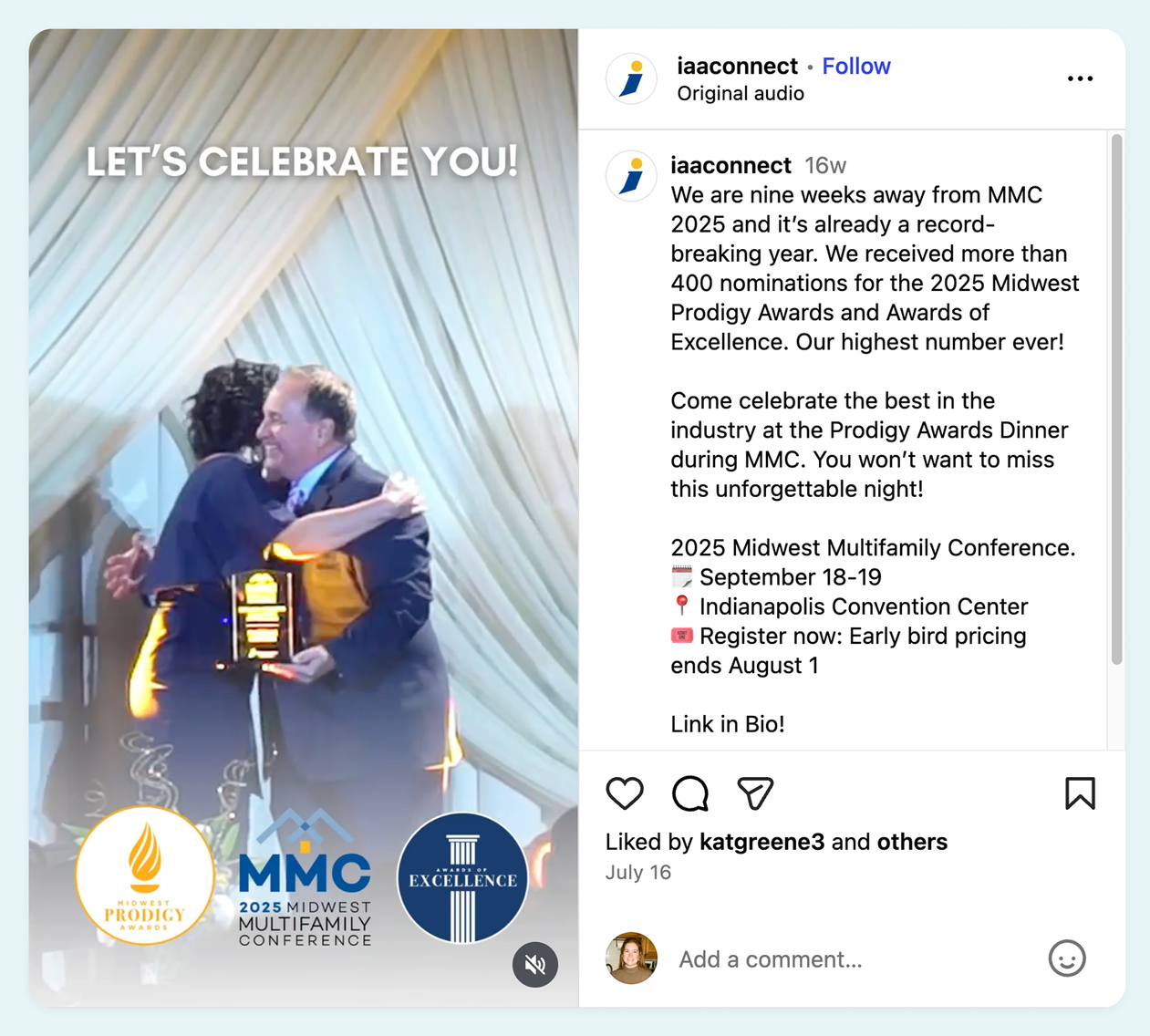This screenshot has width=1150, height=1036.
Task: Open the iaaconnect avatar beside the caption
Action: [632, 175]
